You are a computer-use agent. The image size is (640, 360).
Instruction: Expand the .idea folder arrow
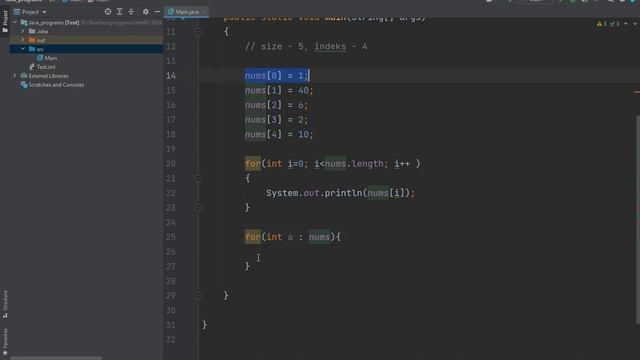coord(23,31)
